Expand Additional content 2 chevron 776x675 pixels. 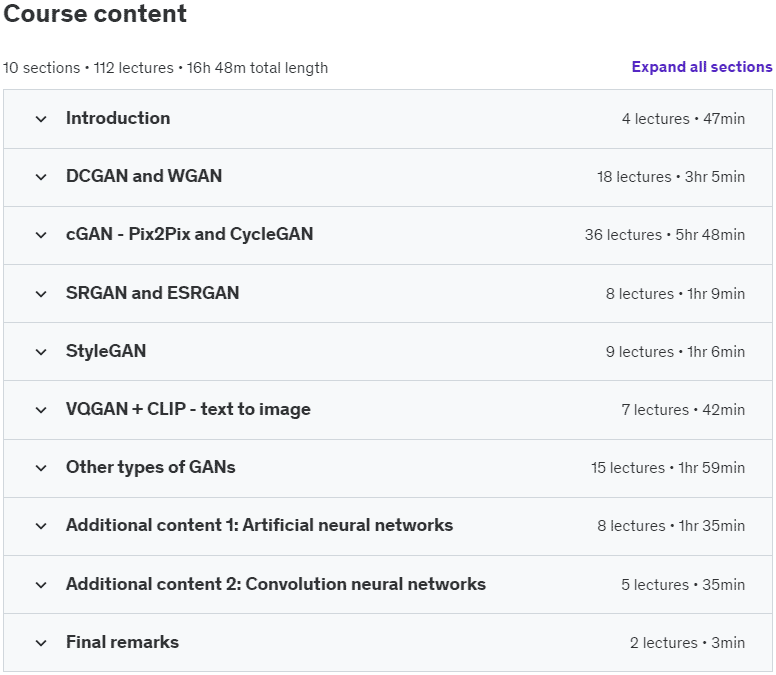pos(41,585)
